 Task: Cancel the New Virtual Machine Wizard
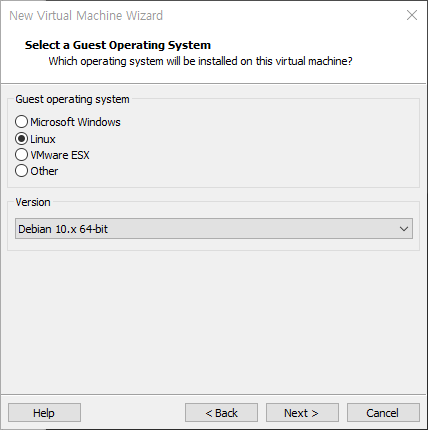pyautogui.click(x=383, y=413)
